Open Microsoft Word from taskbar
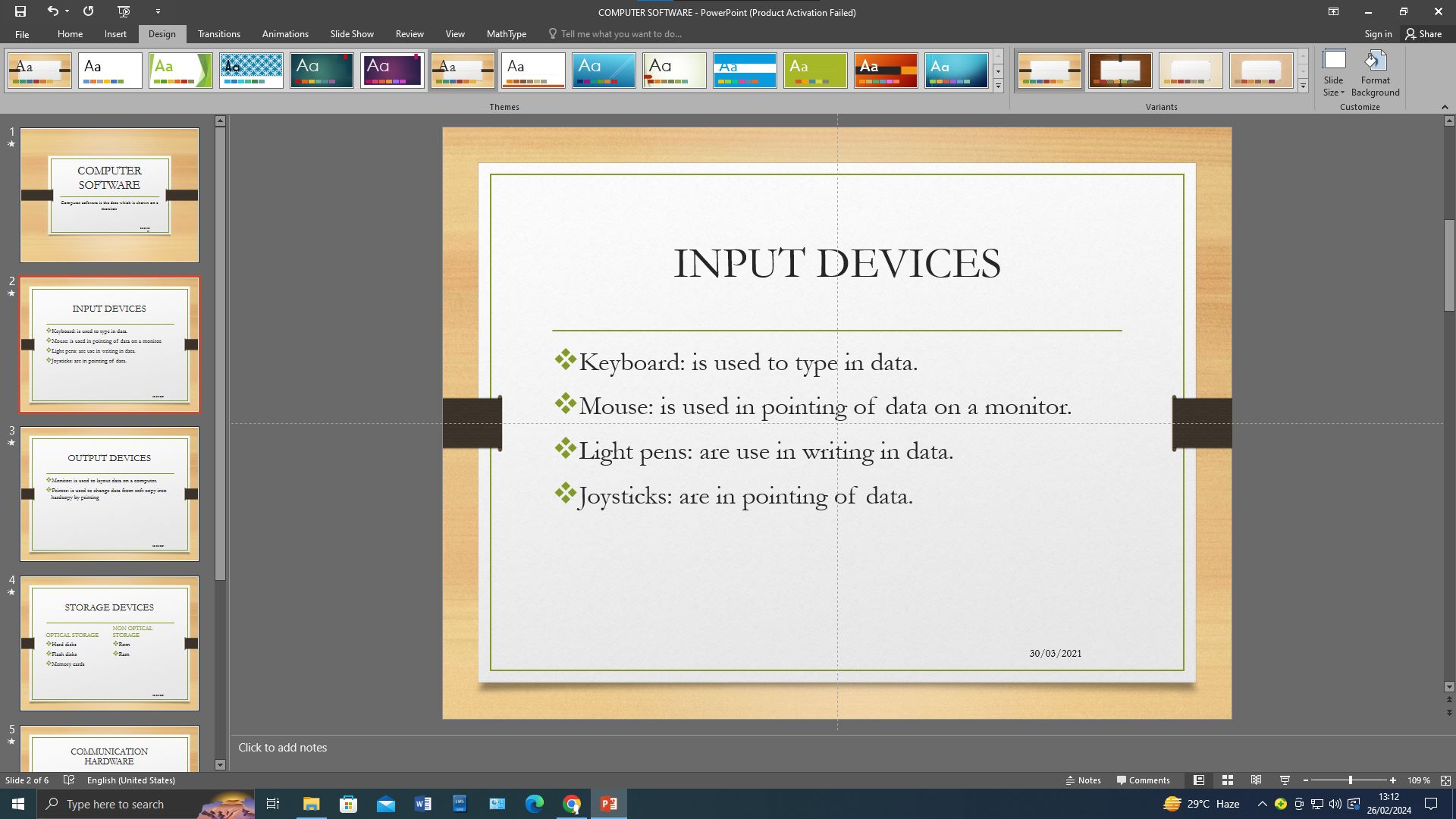Image resolution: width=1456 pixels, height=819 pixels. tap(423, 804)
